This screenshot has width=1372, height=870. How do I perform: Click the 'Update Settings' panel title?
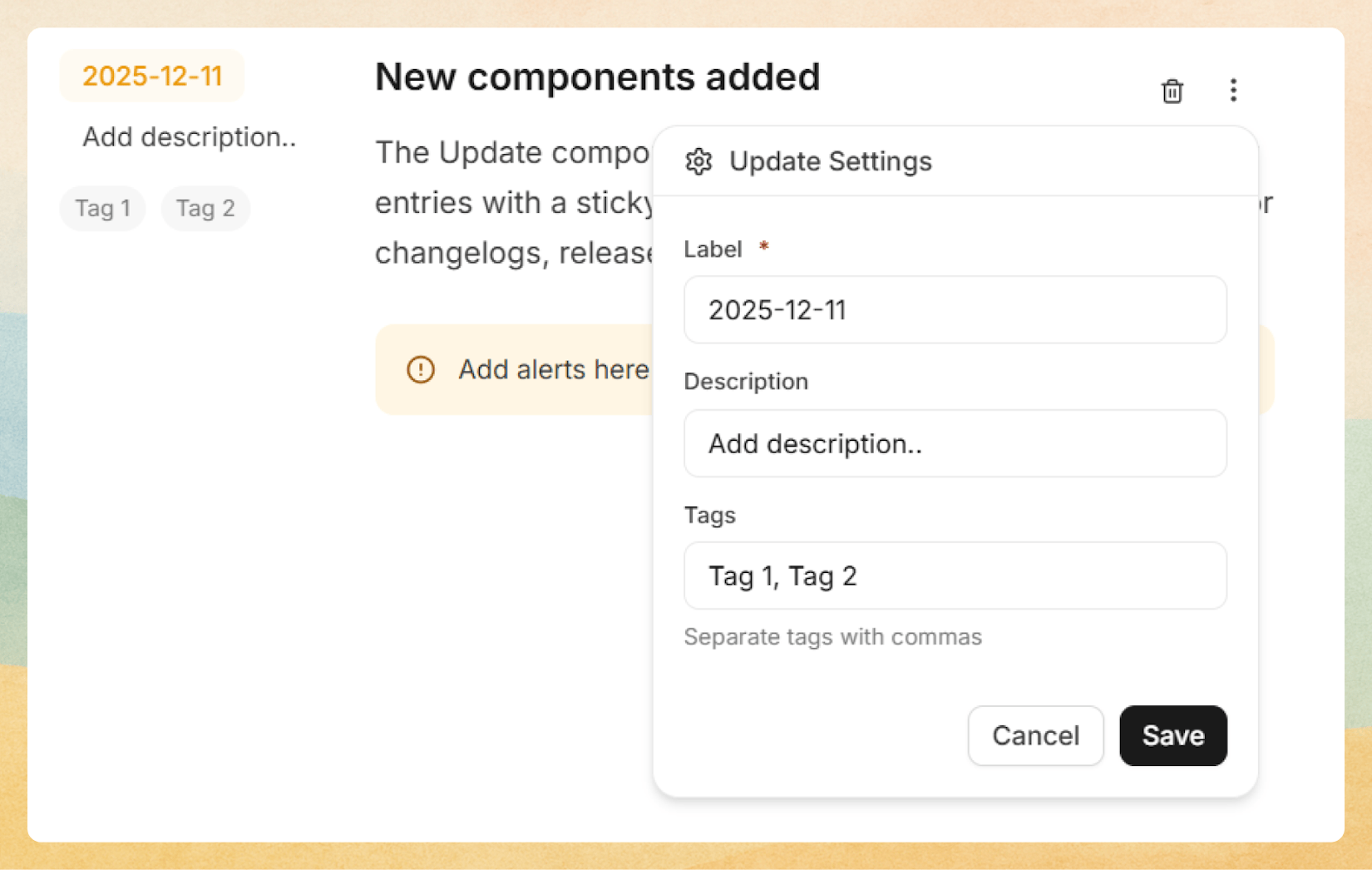point(830,161)
